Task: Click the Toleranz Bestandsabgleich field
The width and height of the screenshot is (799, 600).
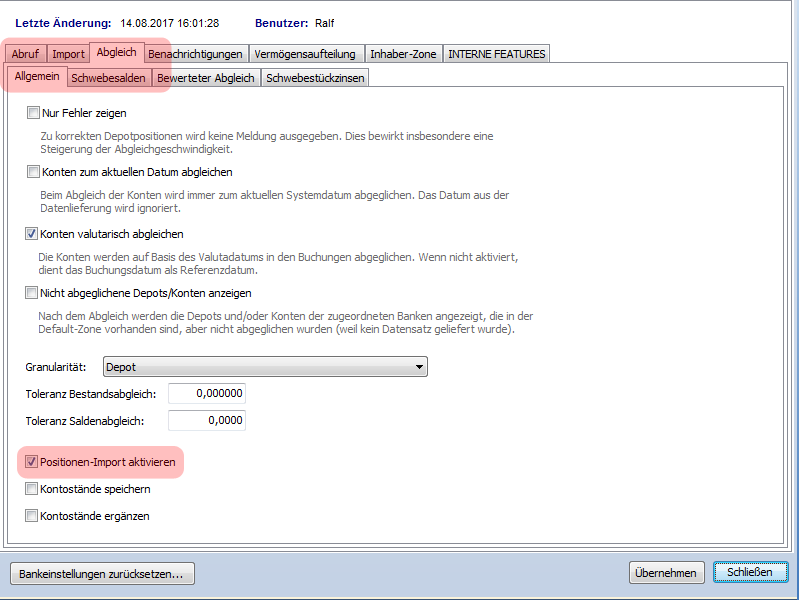Action: 207,394
